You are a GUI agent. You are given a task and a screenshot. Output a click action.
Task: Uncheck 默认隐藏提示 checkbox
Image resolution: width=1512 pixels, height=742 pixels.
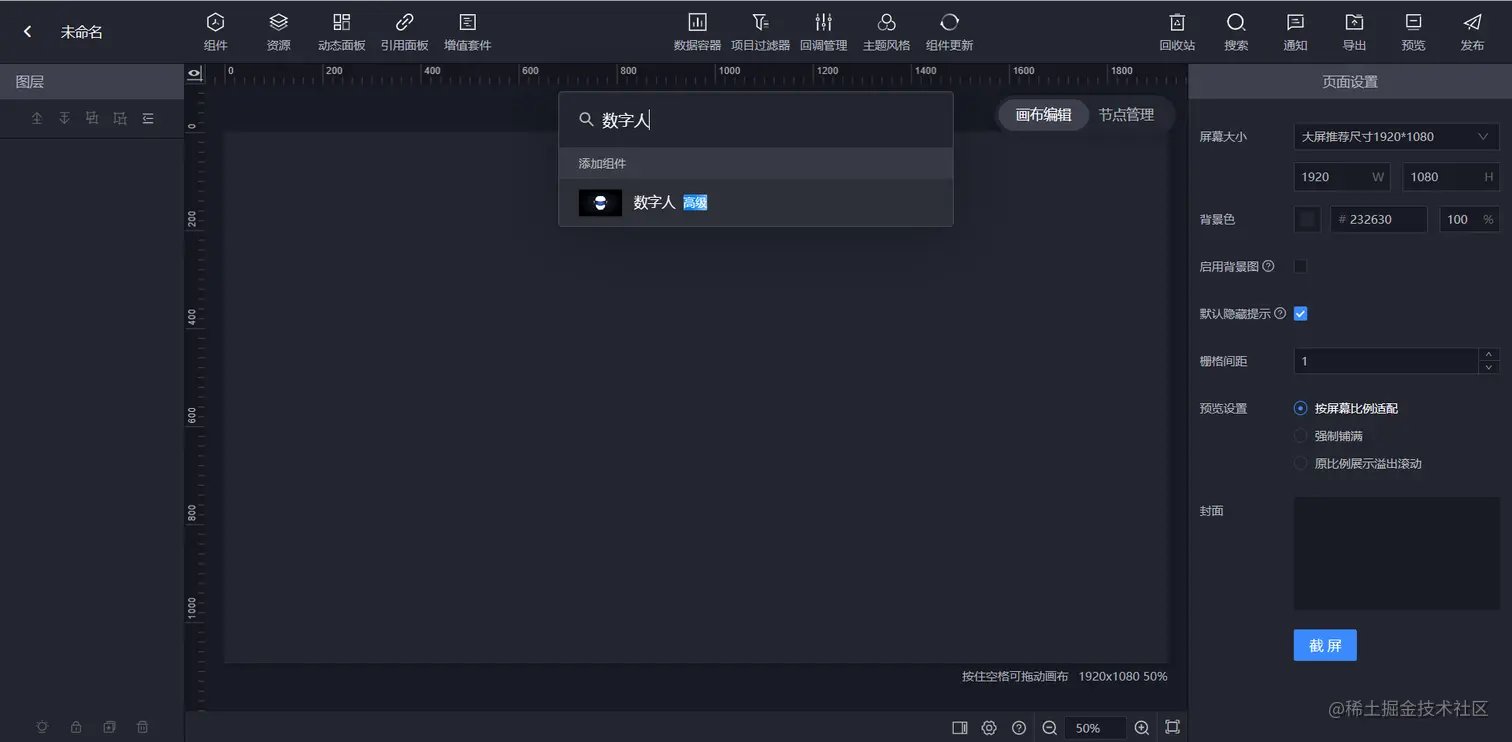pos(1301,314)
